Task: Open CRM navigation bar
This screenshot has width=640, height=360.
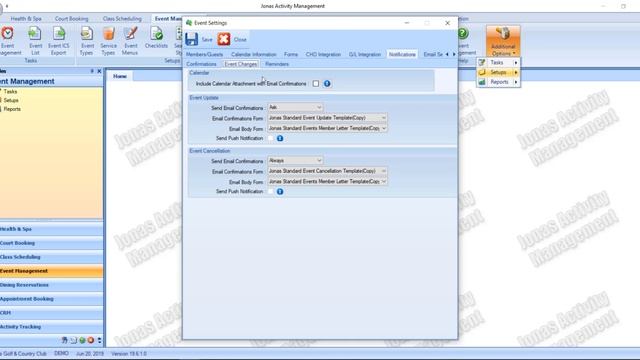Action: point(51,313)
